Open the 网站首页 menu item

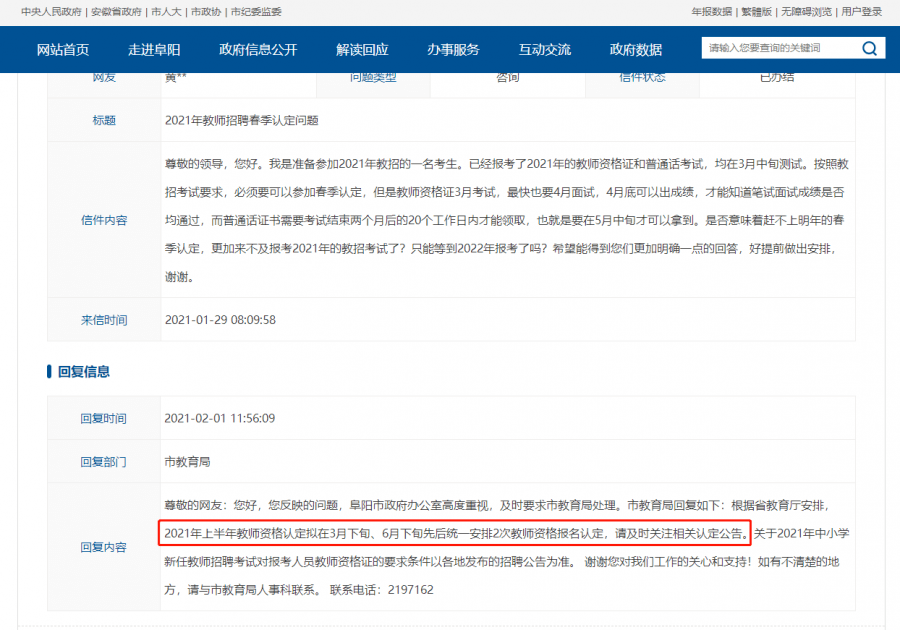[63, 50]
